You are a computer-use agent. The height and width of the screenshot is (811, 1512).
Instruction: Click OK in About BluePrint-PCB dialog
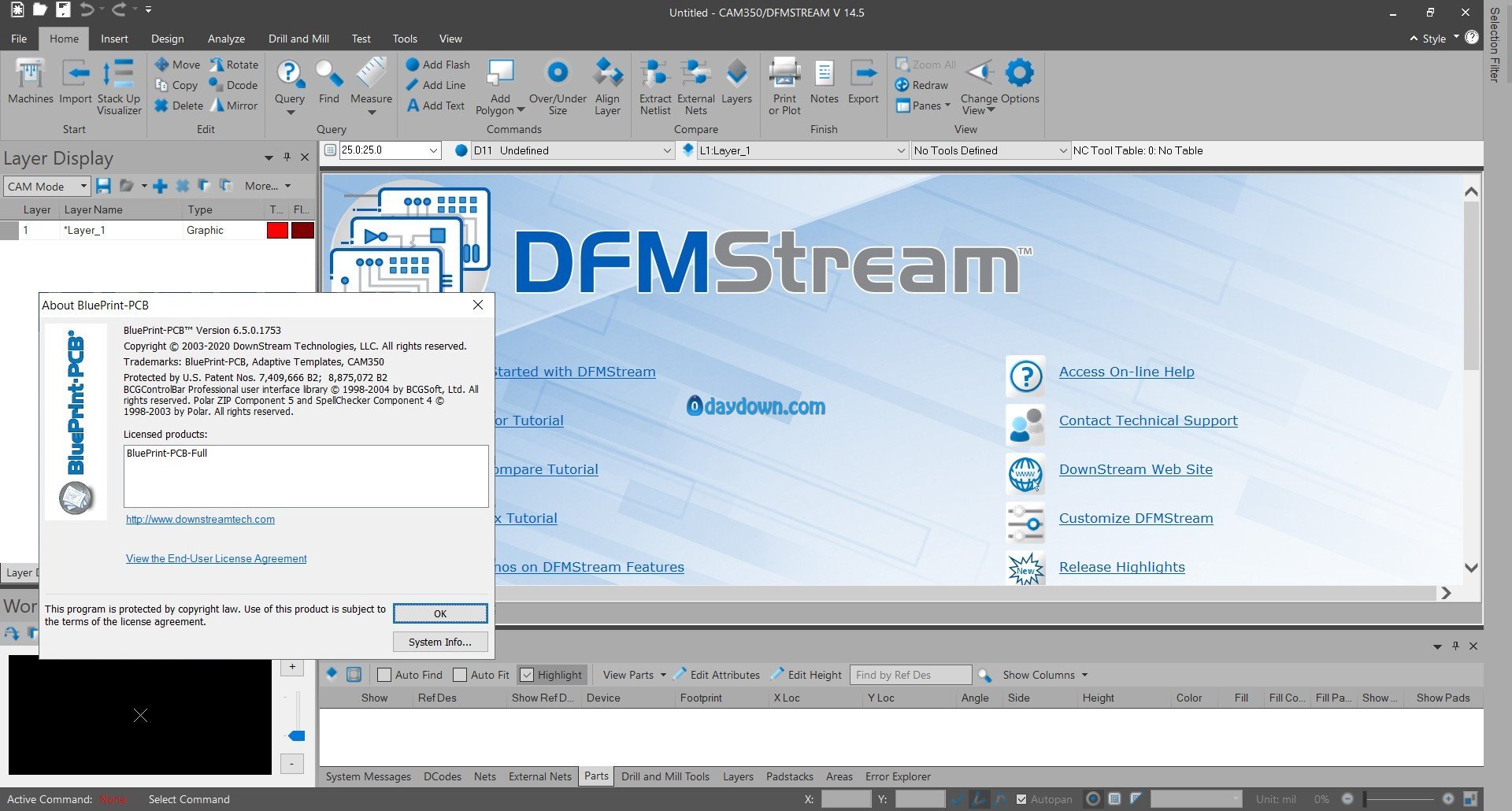pyautogui.click(x=440, y=613)
